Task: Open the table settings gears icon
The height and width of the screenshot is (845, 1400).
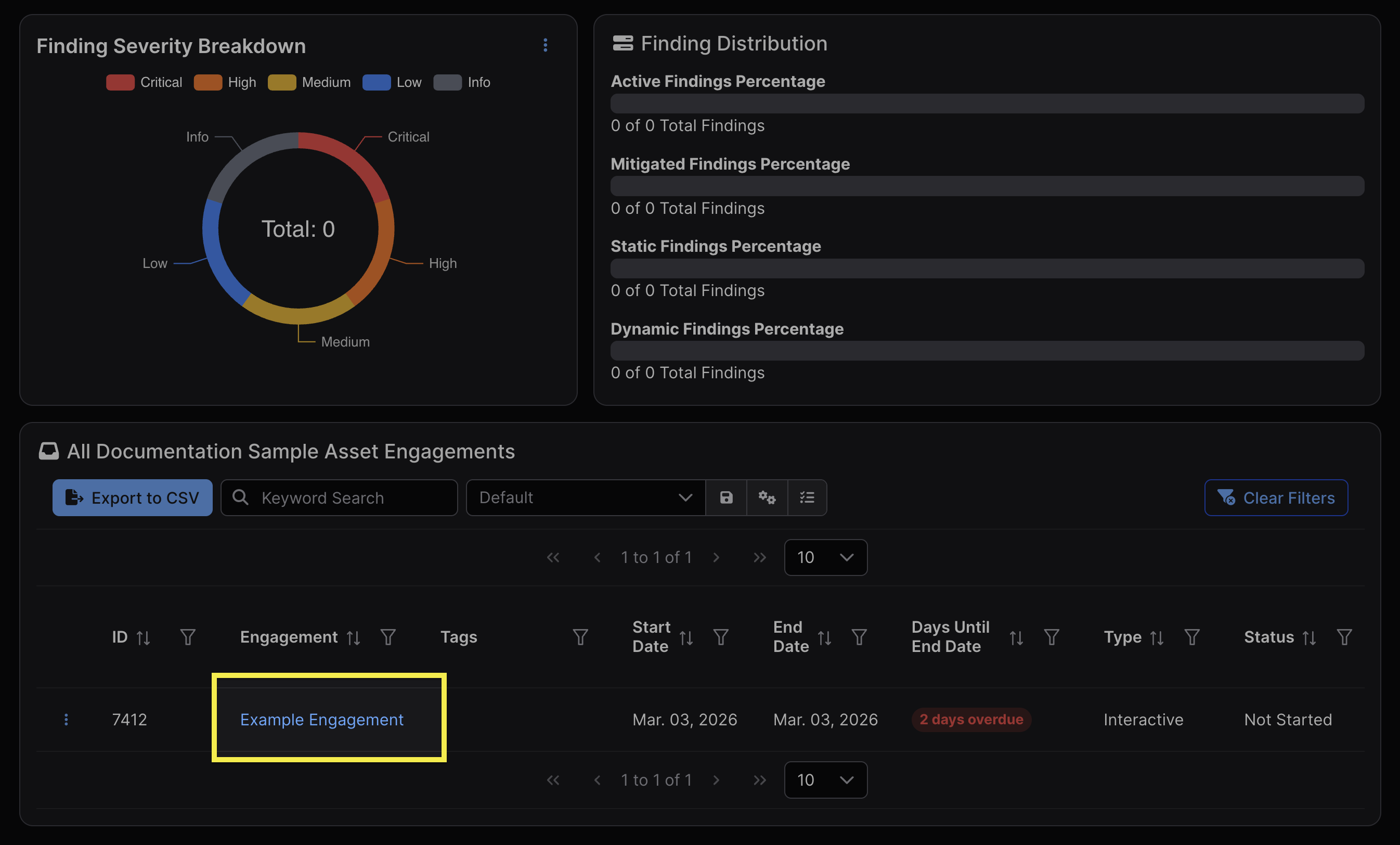Action: [x=767, y=497]
